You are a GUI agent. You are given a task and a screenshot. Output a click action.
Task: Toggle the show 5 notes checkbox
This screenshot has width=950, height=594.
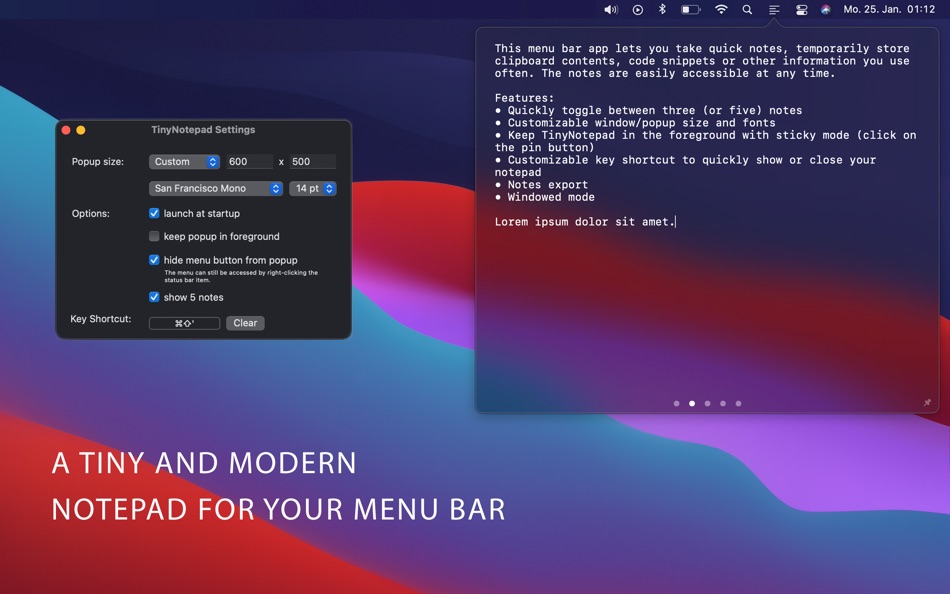coord(154,297)
